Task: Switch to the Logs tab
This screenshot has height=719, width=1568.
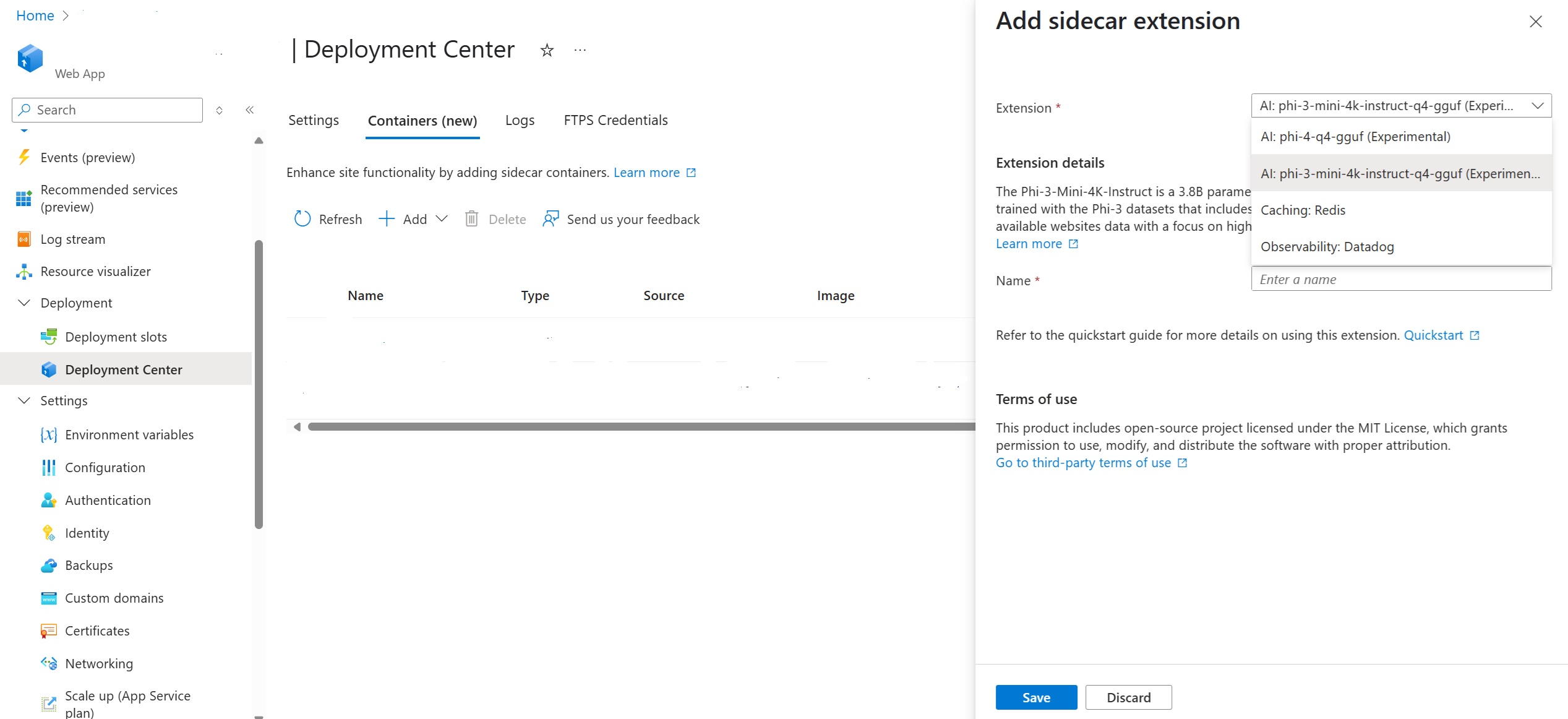Action: coord(520,121)
